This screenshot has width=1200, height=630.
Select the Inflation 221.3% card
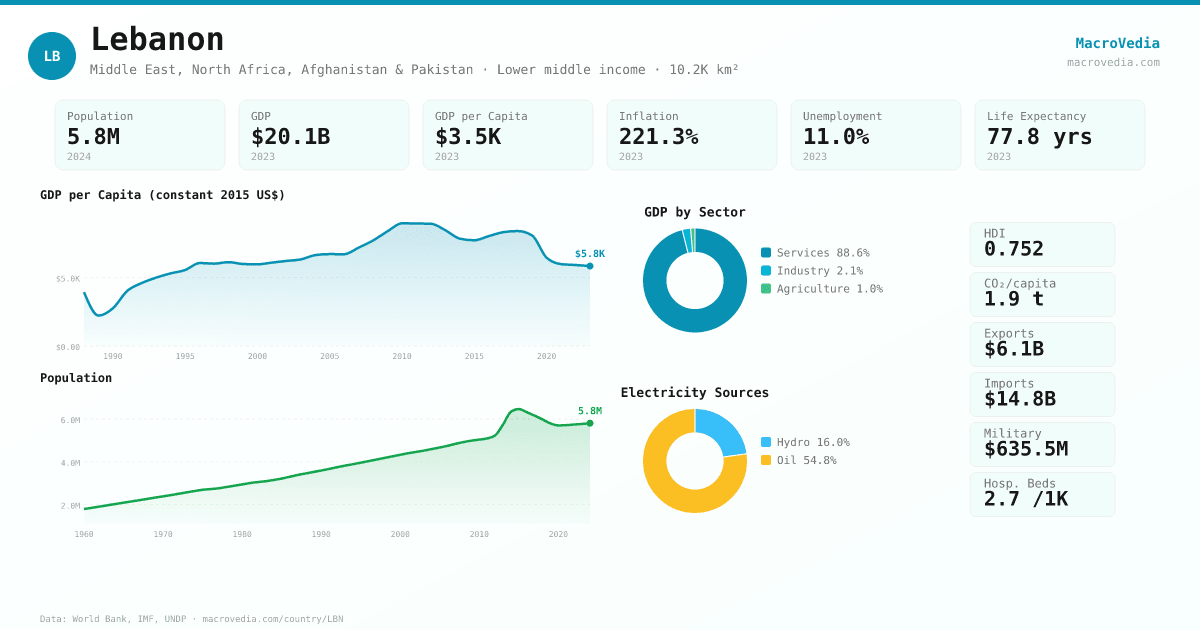(692, 135)
